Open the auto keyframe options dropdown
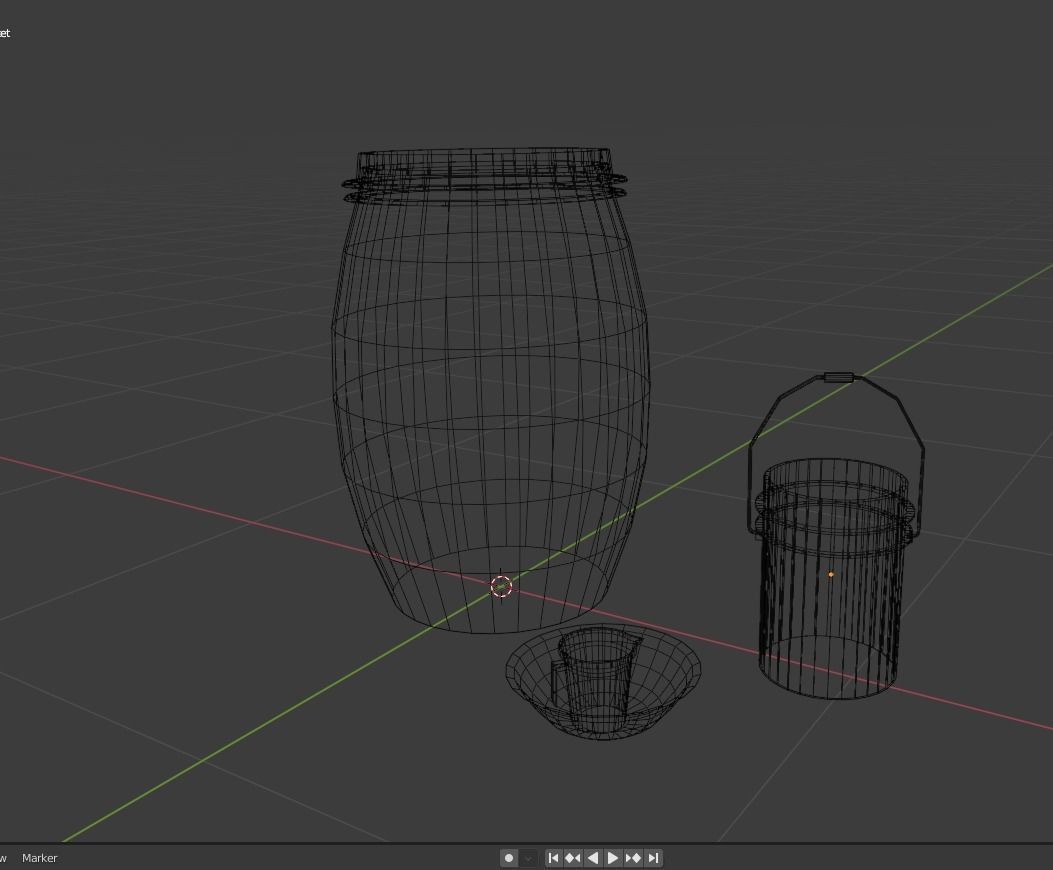Screen dimensions: 1053x870 pyautogui.click(x=528, y=858)
